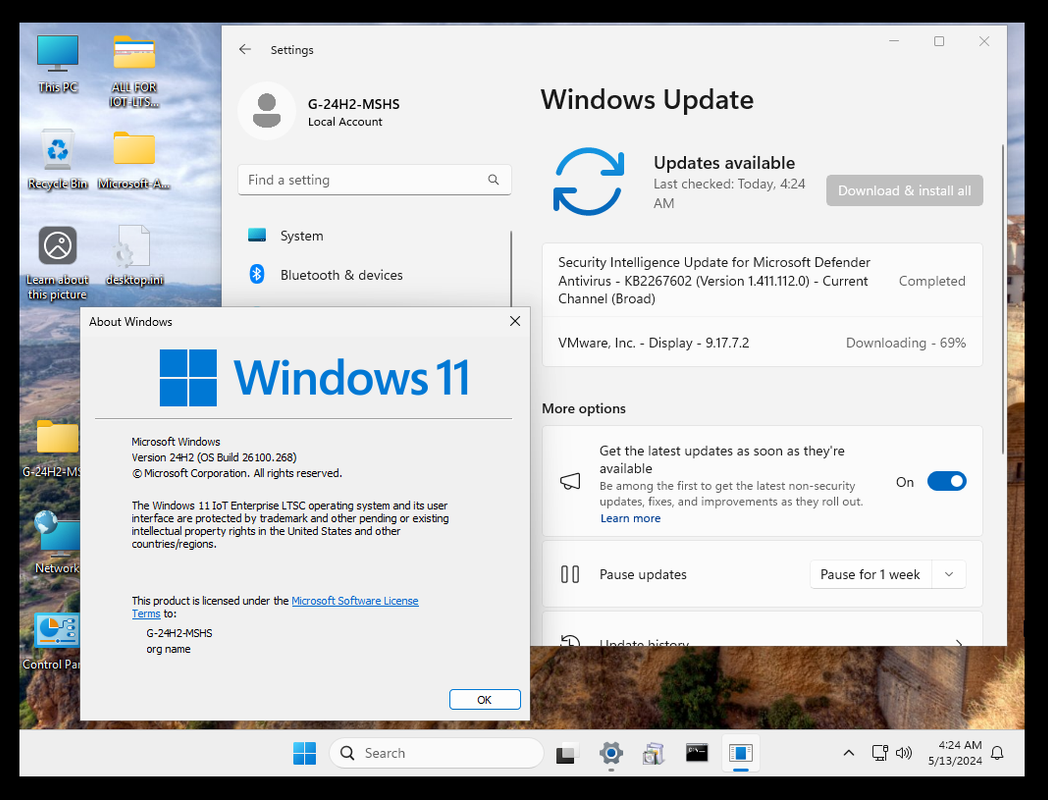Click the System category icon
The width and height of the screenshot is (1048, 800).
point(257,235)
